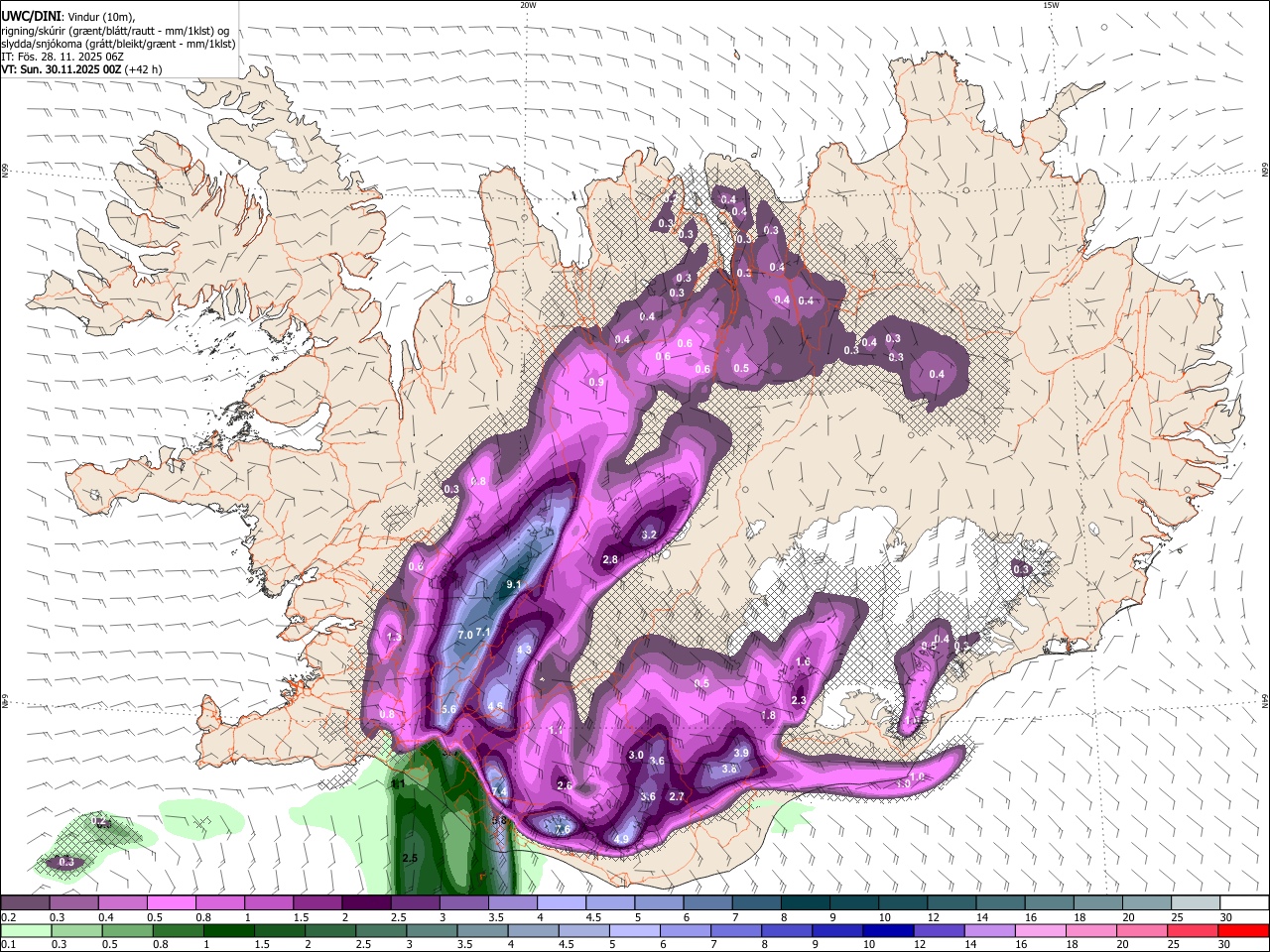Select the 2.8 precipitation value
The image size is (1270, 952).
coord(611,560)
